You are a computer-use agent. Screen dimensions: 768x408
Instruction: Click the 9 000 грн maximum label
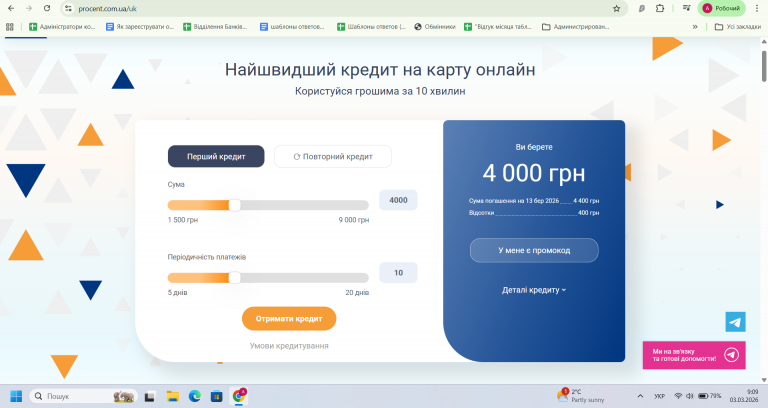point(354,220)
